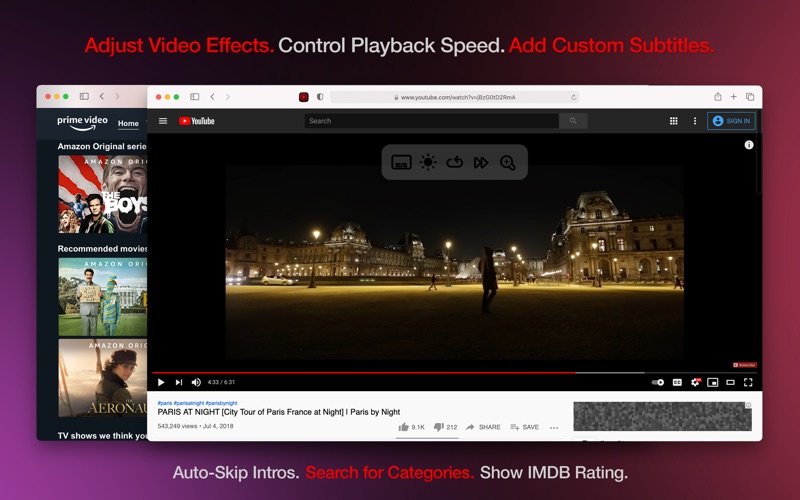Enable miniplayer mode

click(x=712, y=382)
